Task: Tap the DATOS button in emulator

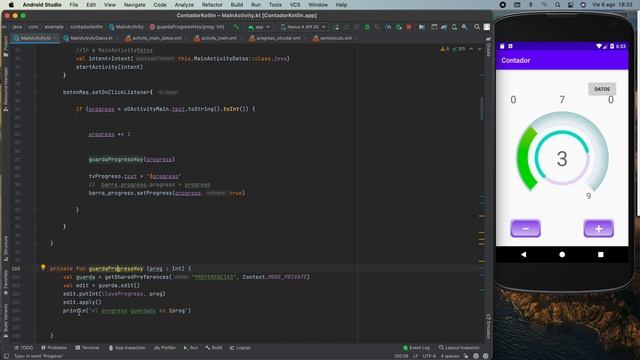Action: tap(602, 89)
